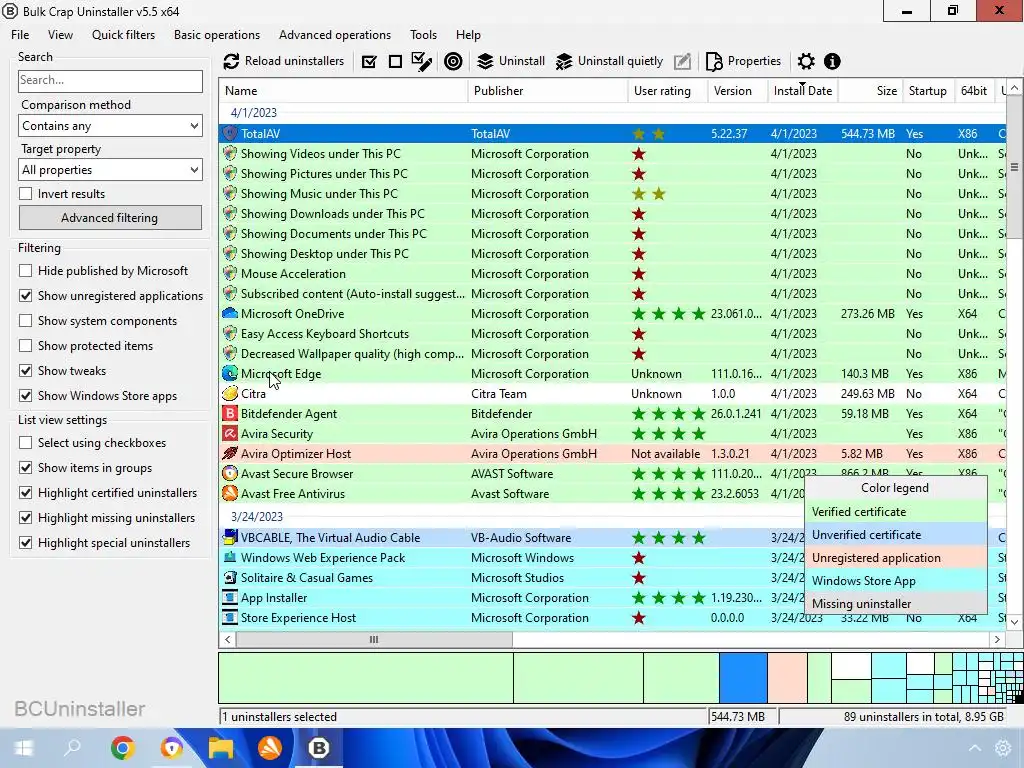Viewport: 1024px width, 768px height.
Task: Click the Microsoft OneDrive cloud icon
Action: pos(230,313)
